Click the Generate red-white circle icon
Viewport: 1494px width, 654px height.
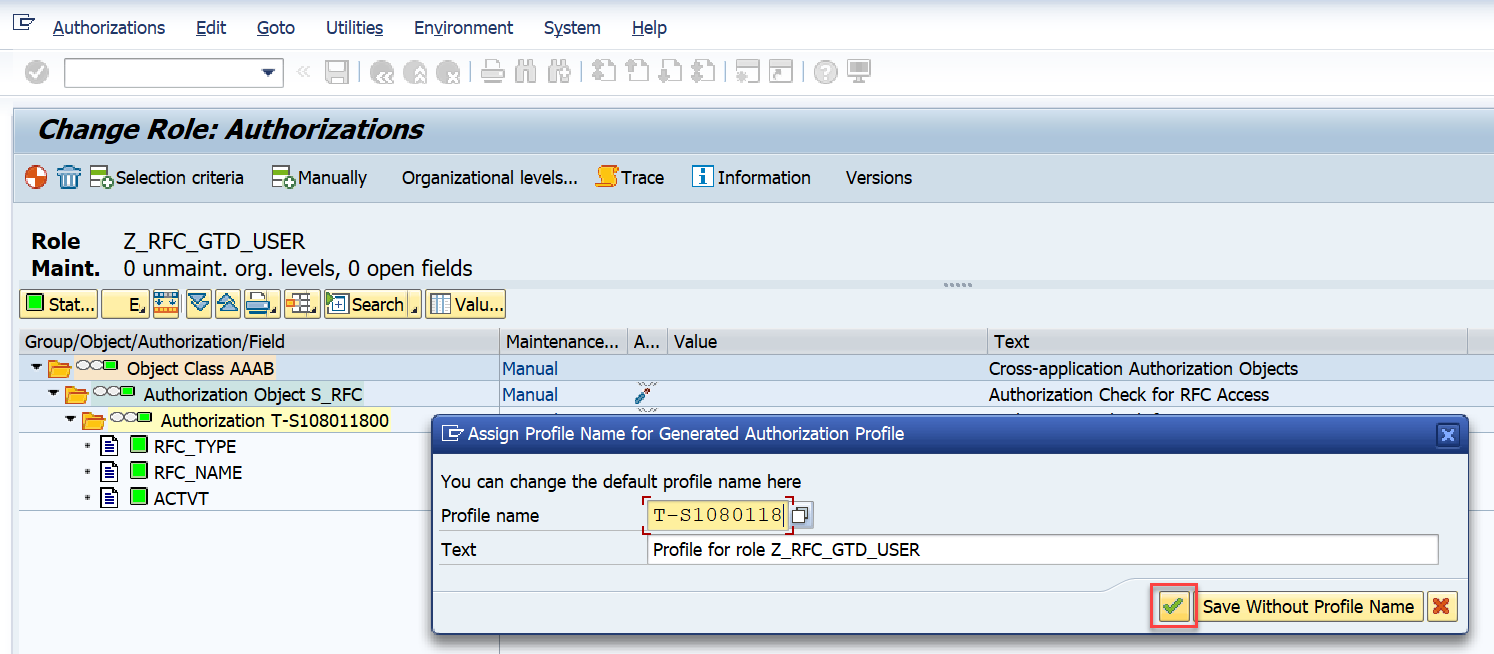(36, 177)
